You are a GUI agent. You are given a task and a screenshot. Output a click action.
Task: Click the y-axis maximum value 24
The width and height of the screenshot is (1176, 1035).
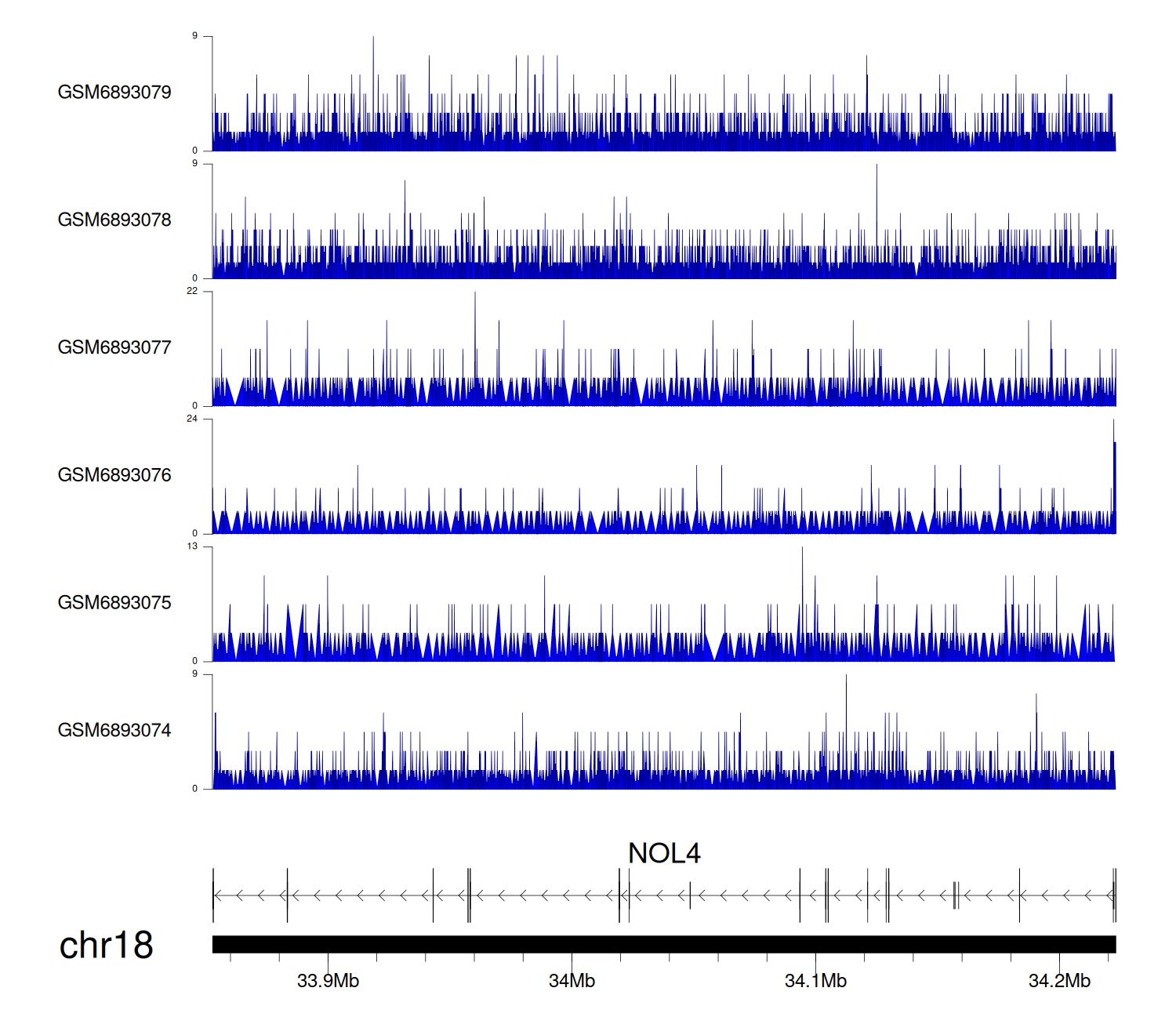(192, 419)
